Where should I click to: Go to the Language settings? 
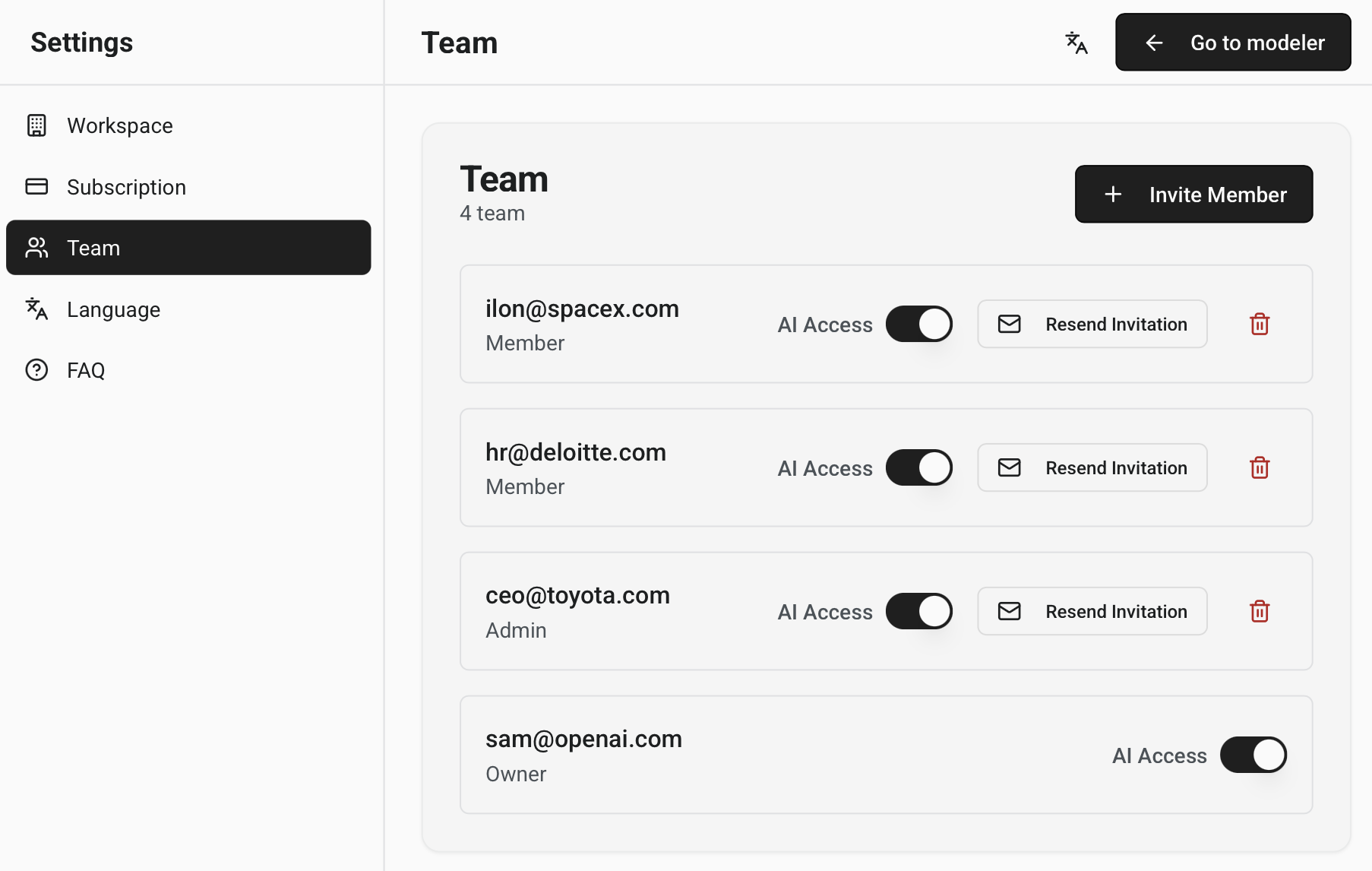[188, 309]
